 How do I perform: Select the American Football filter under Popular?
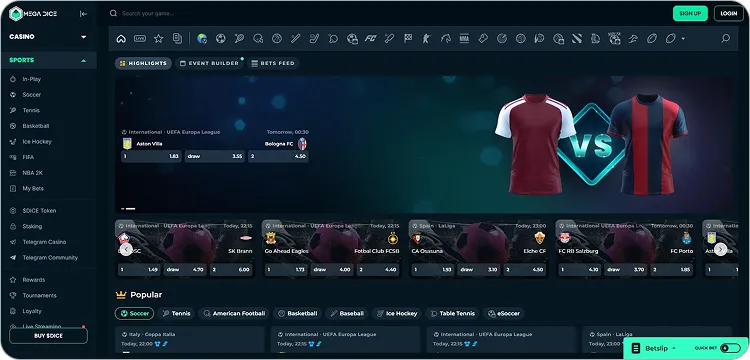pos(234,314)
